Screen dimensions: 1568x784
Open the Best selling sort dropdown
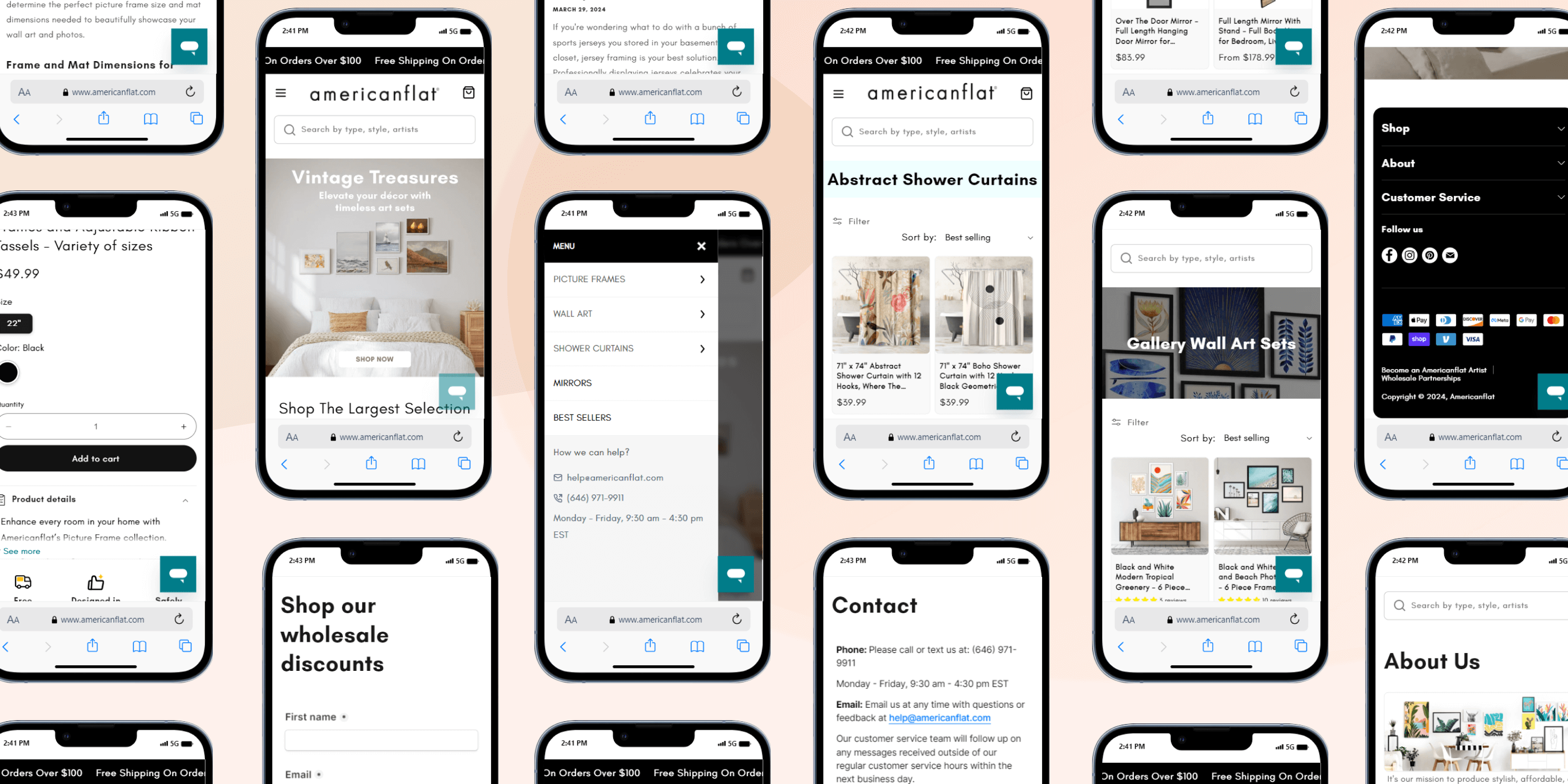(985, 237)
